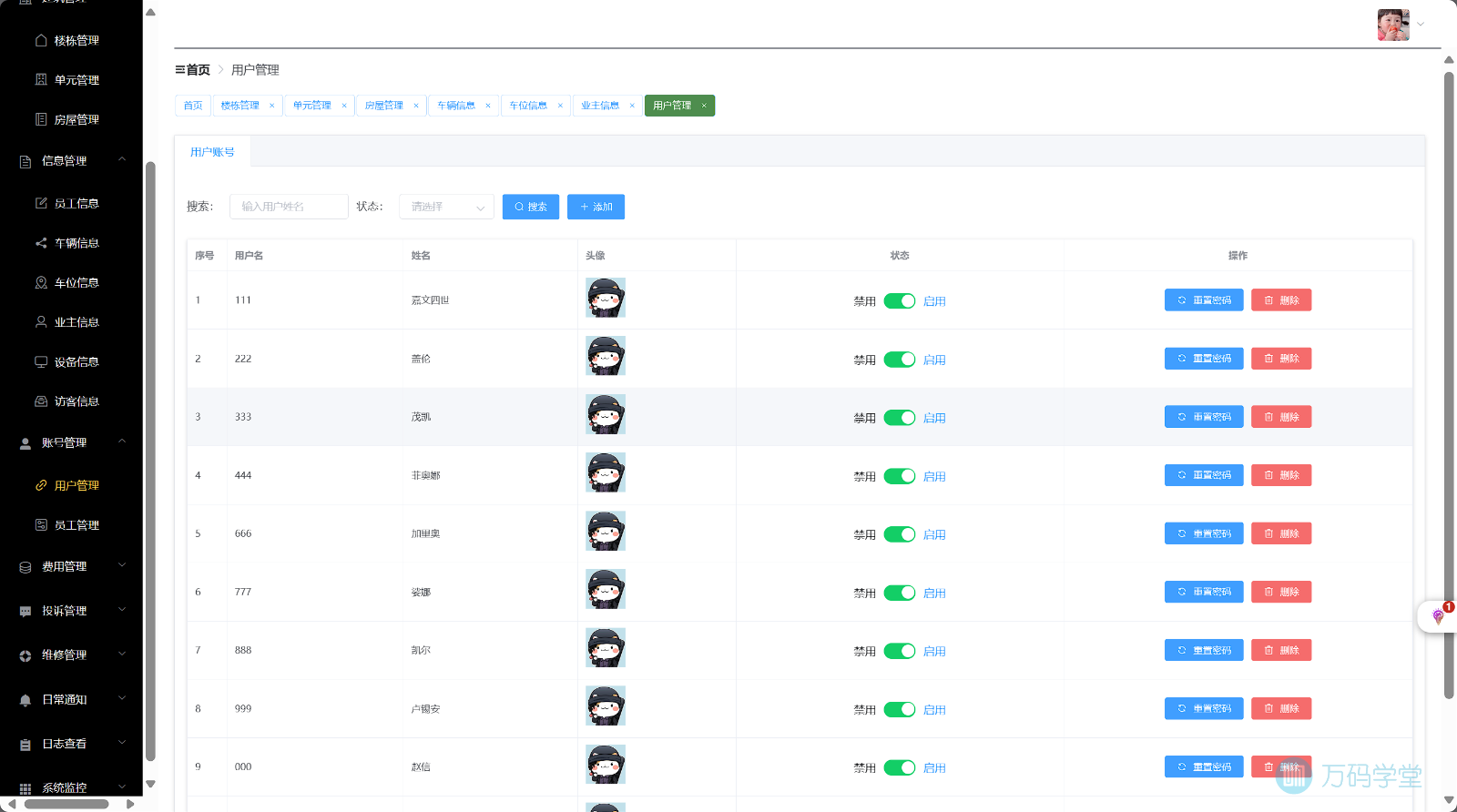Click 首页 in the breadcrumb
The image size is (1457, 812).
(x=199, y=70)
